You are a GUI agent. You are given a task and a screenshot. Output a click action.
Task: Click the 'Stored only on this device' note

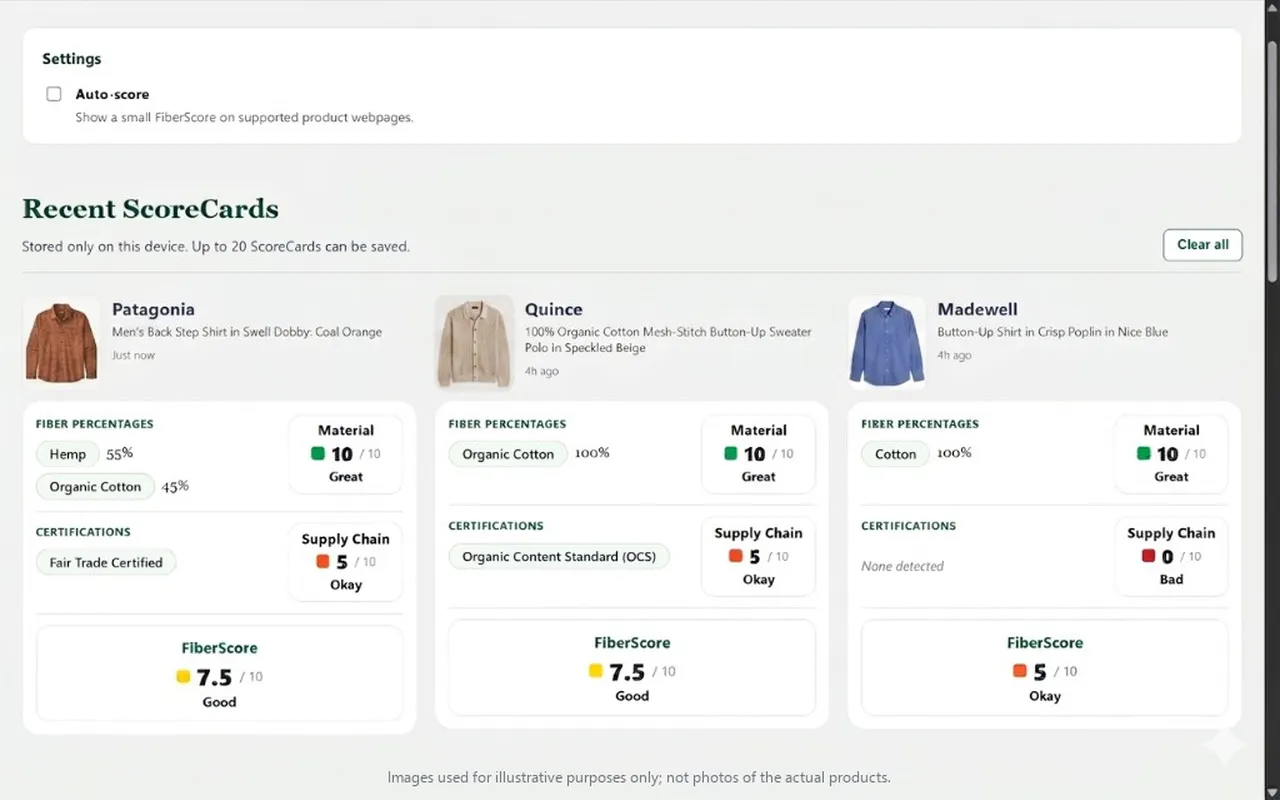(x=216, y=246)
